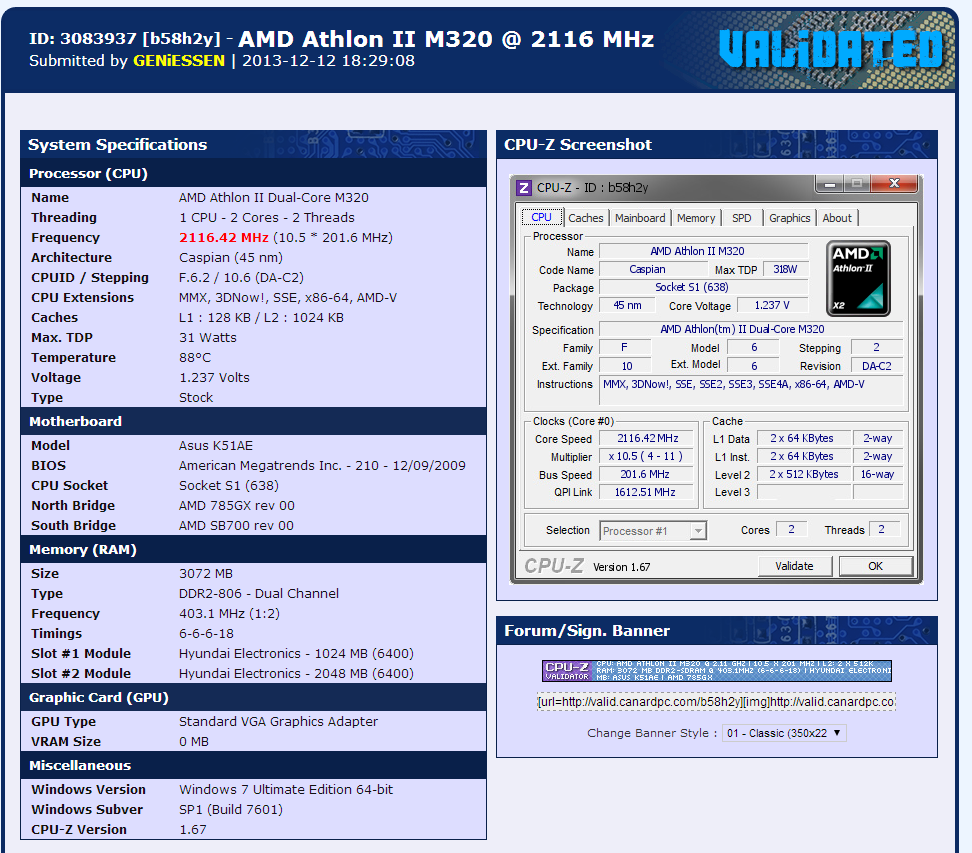
Task: Click the Hyundai Electronics 2048 MB module row
Action: point(254,673)
